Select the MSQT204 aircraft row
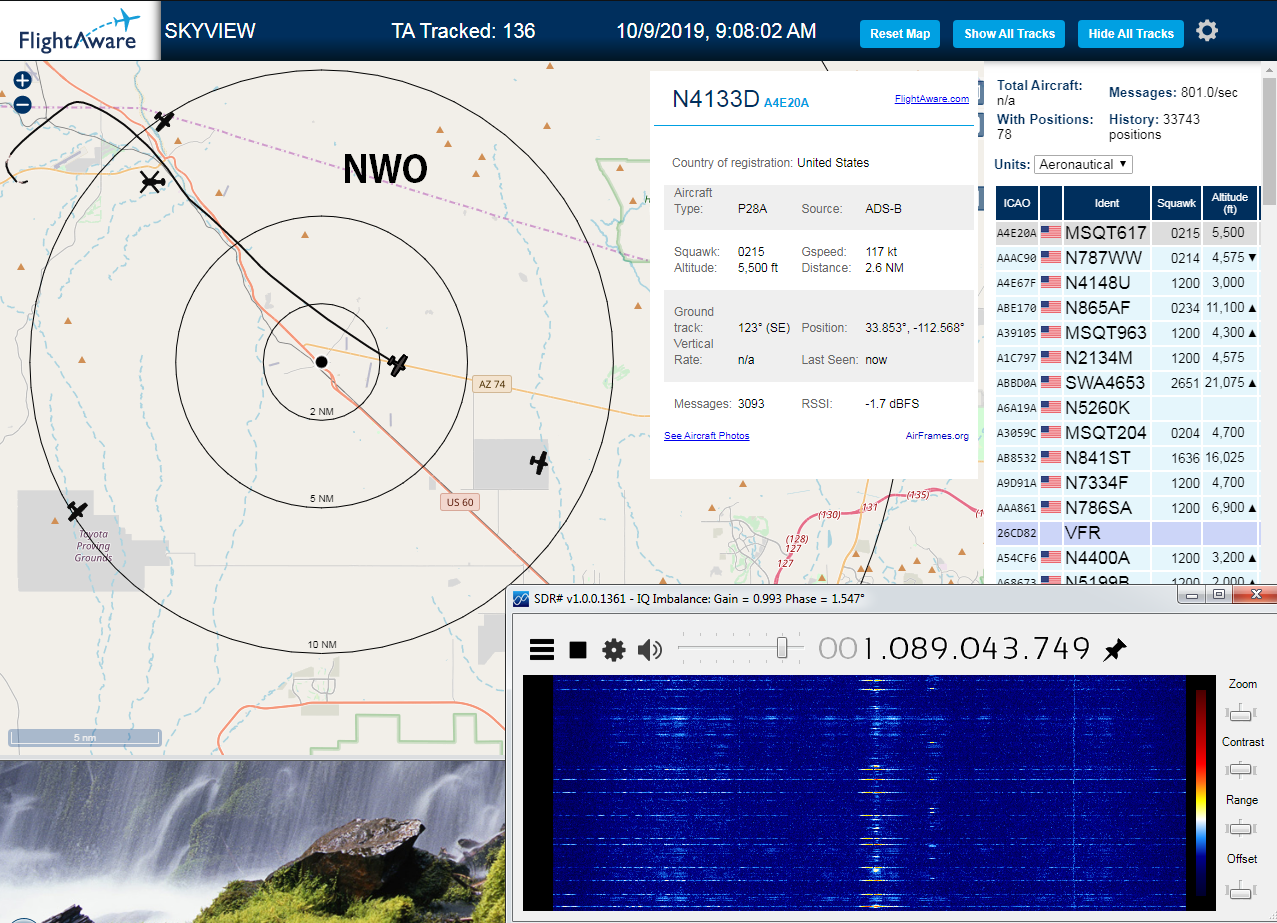This screenshot has width=1277, height=923. coord(1126,433)
